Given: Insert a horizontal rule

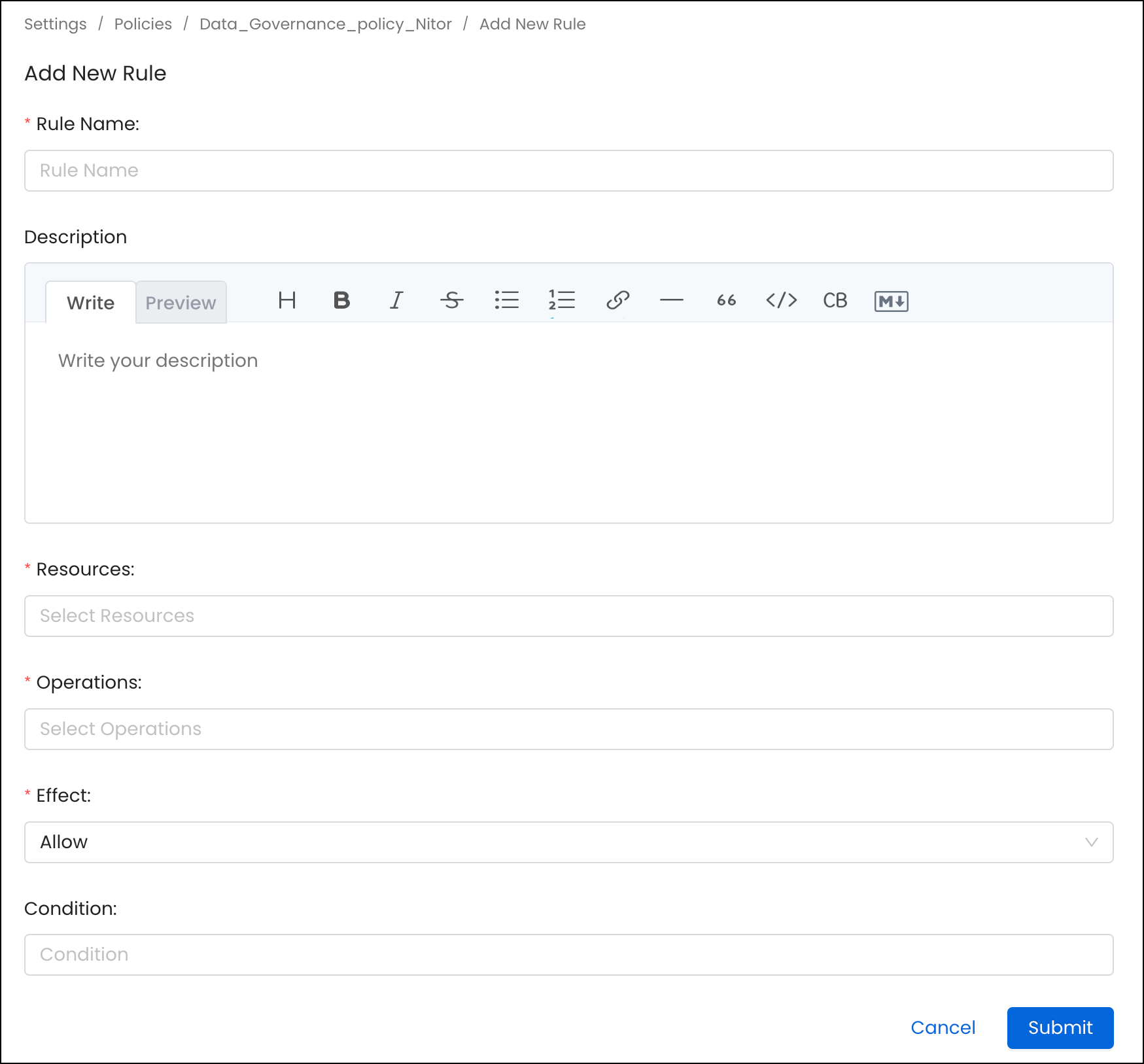Looking at the screenshot, I should pyautogui.click(x=672, y=301).
